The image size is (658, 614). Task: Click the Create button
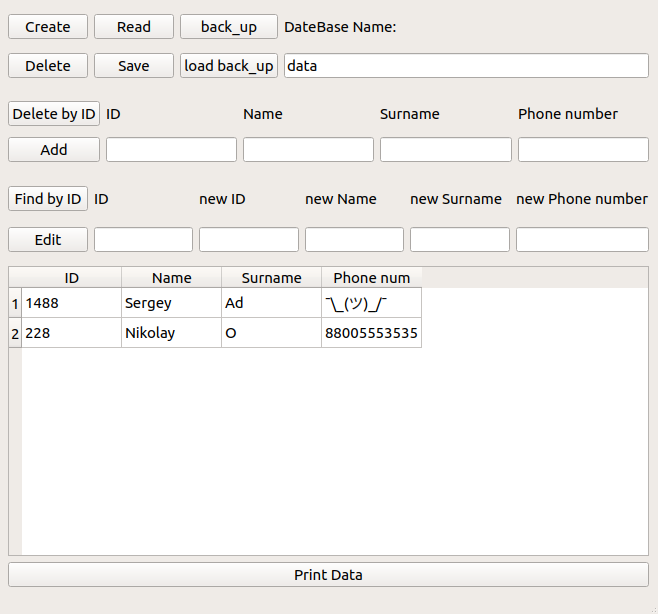pyautogui.click(x=48, y=27)
